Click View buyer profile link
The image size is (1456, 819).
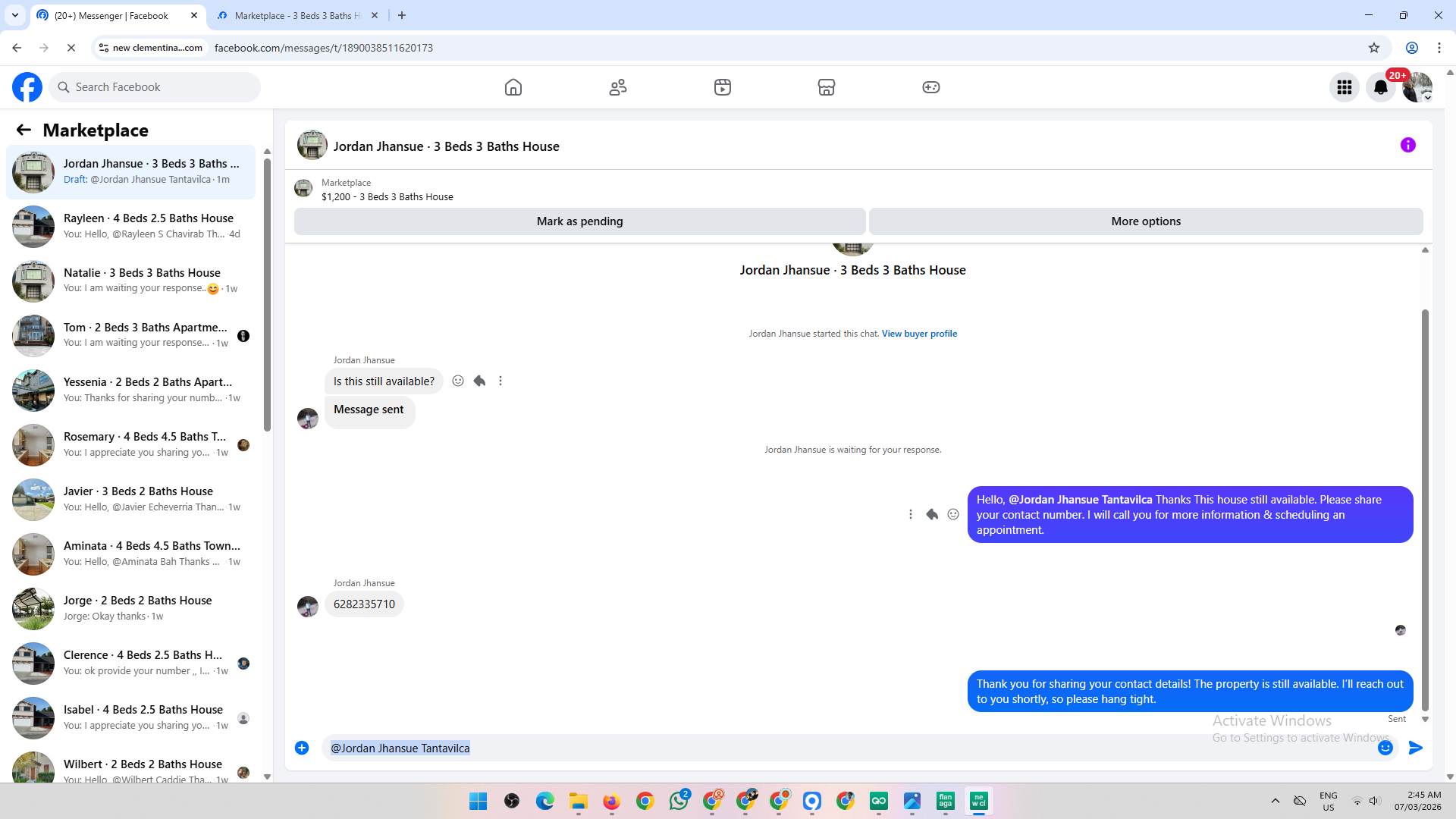click(x=919, y=334)
